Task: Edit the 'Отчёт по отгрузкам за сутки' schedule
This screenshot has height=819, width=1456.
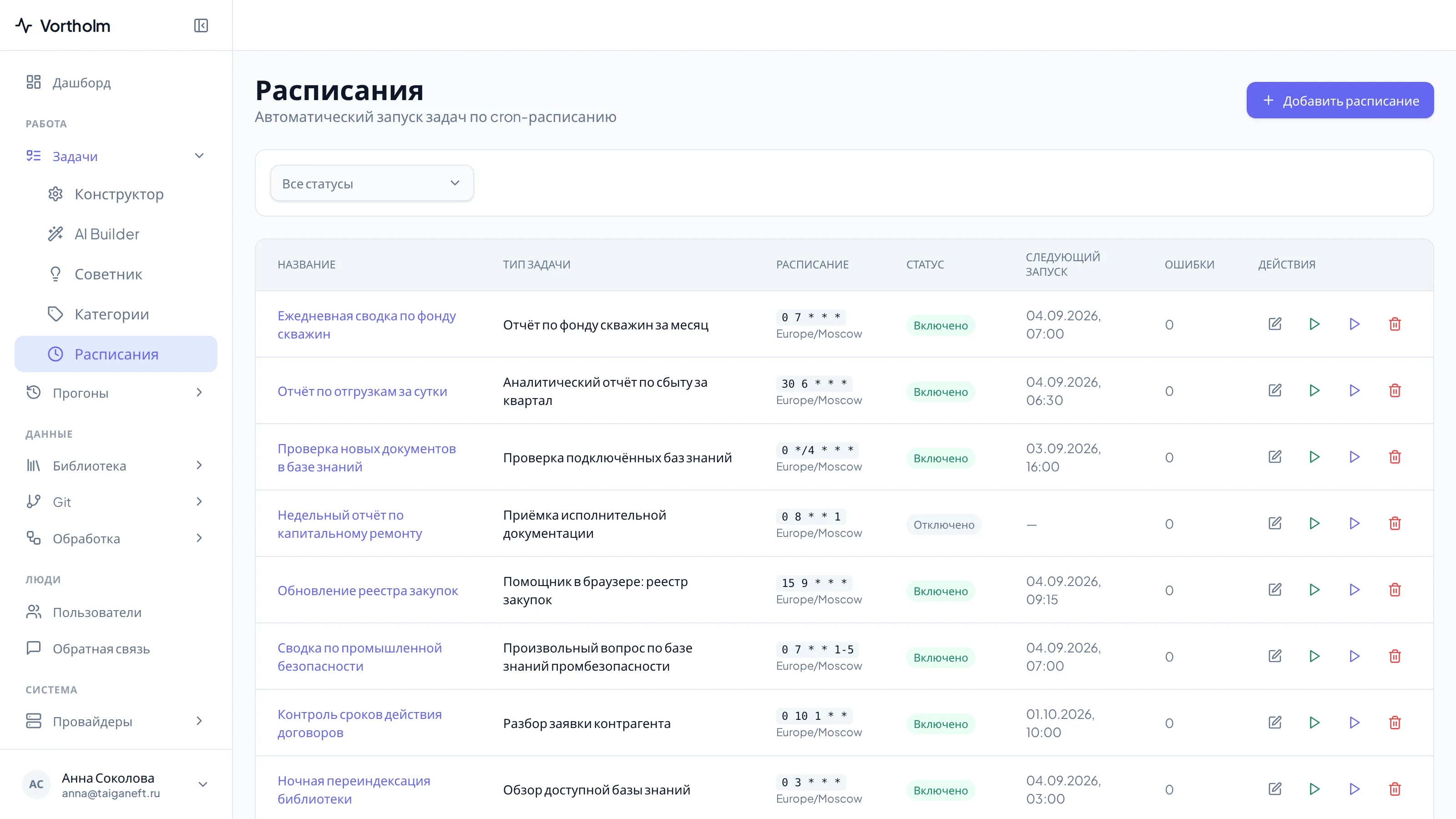Action: pyautogui.click(x=1274, y=390)
